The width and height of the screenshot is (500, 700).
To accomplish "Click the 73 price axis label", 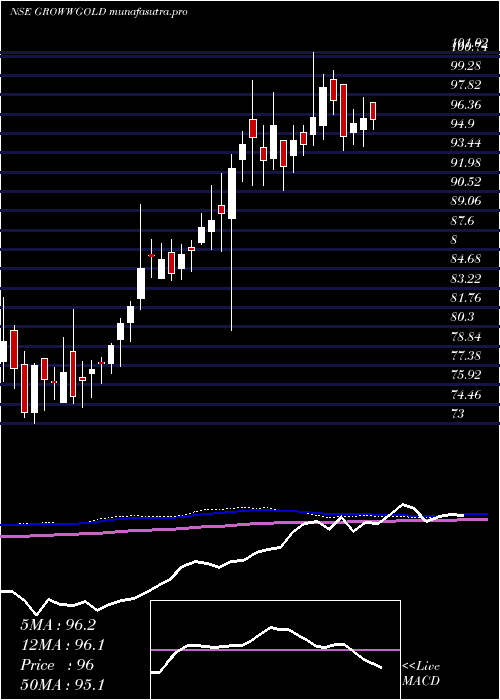I will pos(458,414).
